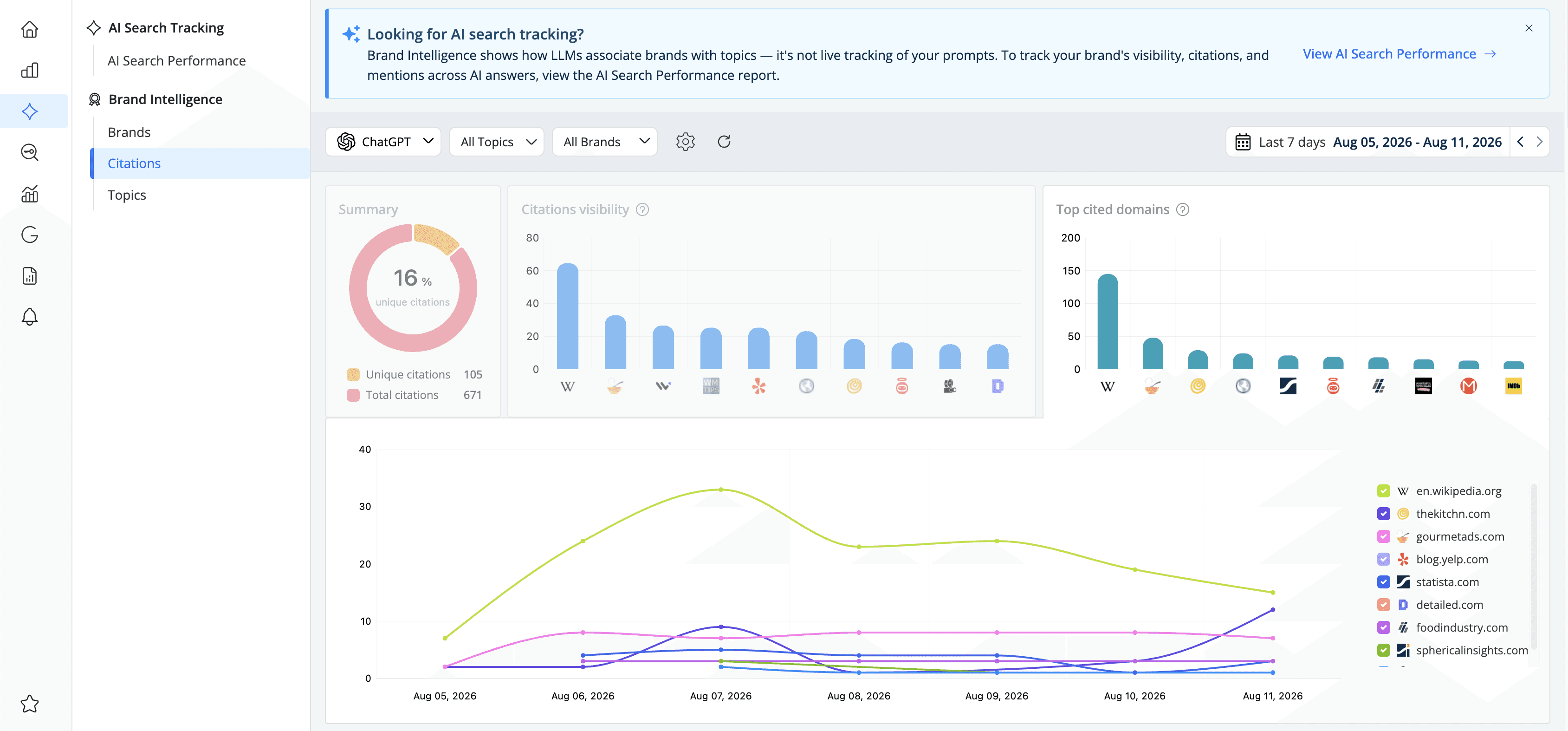This screenshot has width=1568, height=731.
Task: Click the foodindustry icon under Top cited domains
Action: pyautogui.click(x=1378, y=386)
